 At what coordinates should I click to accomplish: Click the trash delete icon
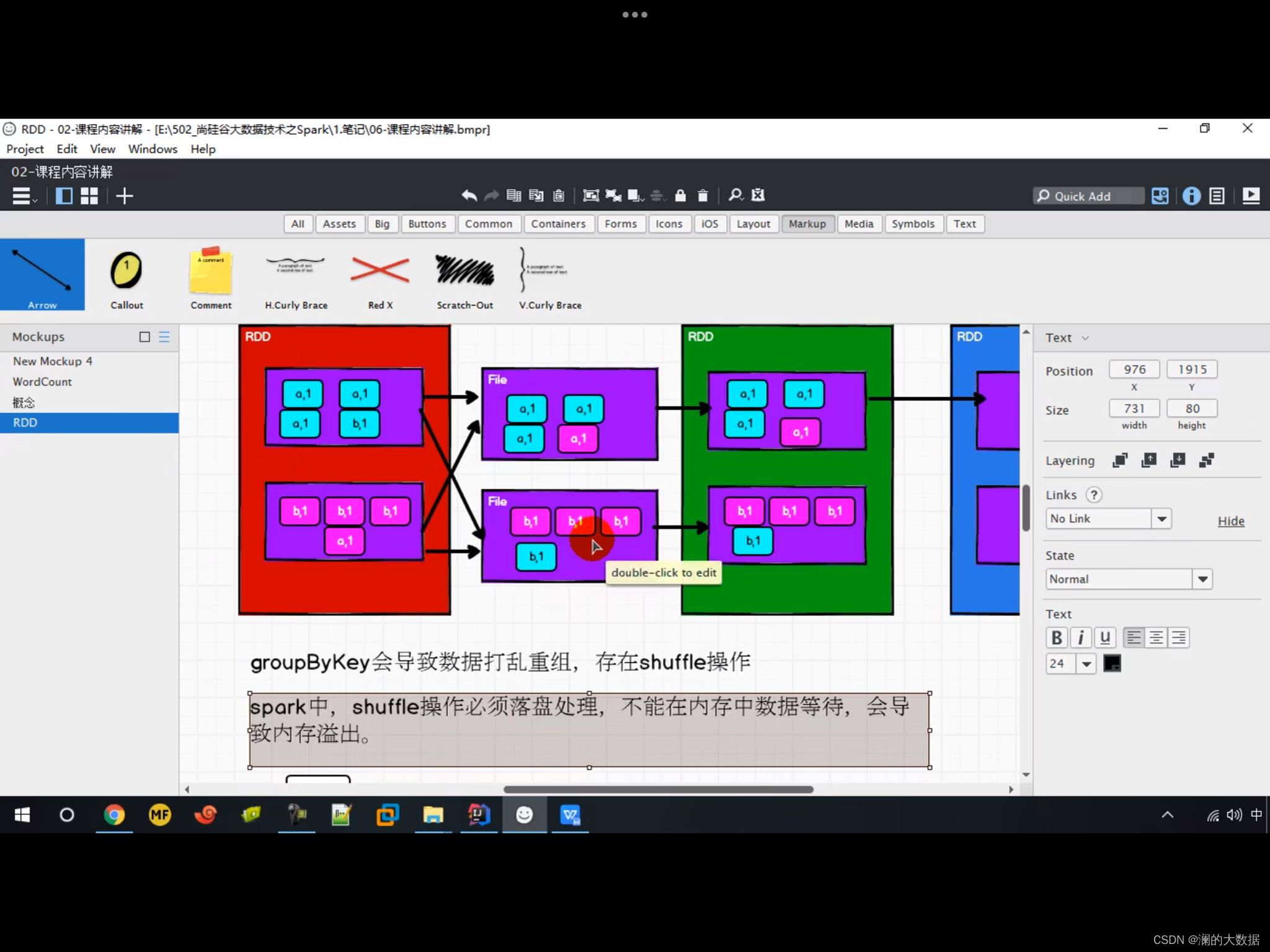[x=703, y=196]
